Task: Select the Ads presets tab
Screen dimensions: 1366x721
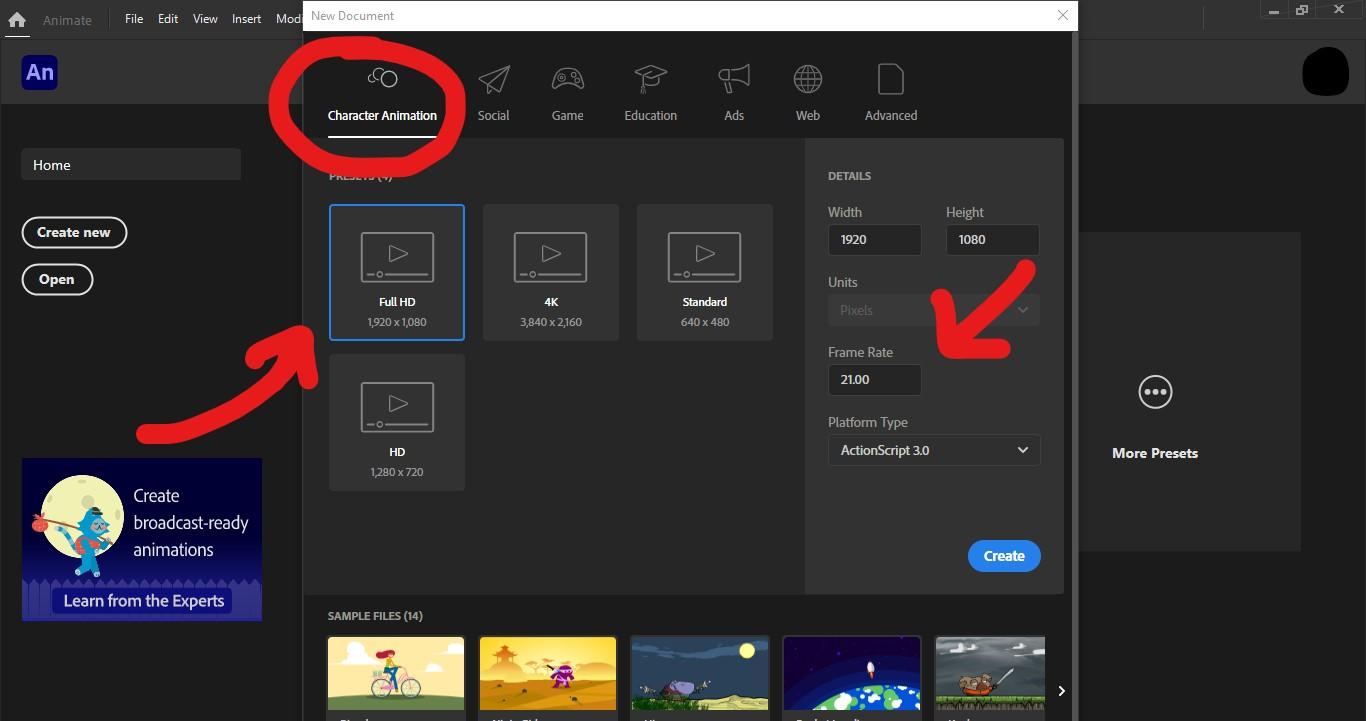Action: coord(734,95)
